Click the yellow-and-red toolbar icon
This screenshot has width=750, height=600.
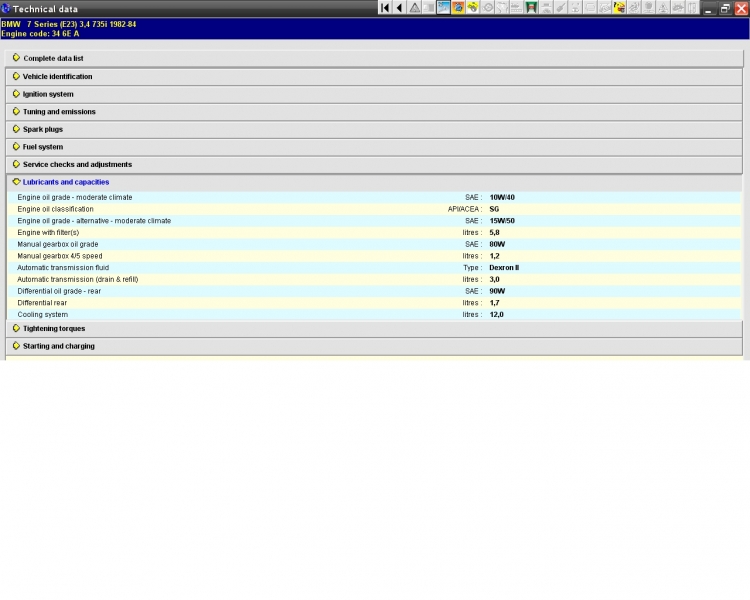tap(620, 8)
